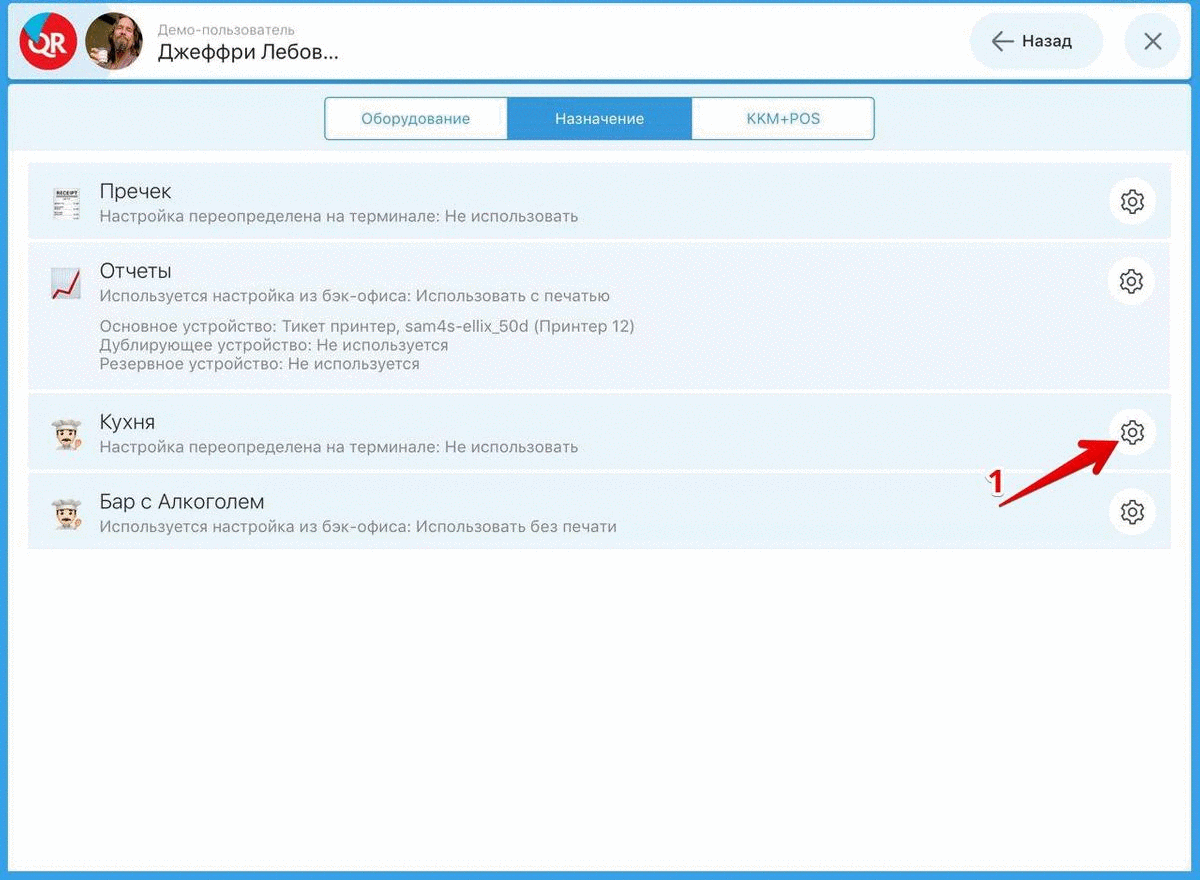Select the Отчеты row title

136,271
